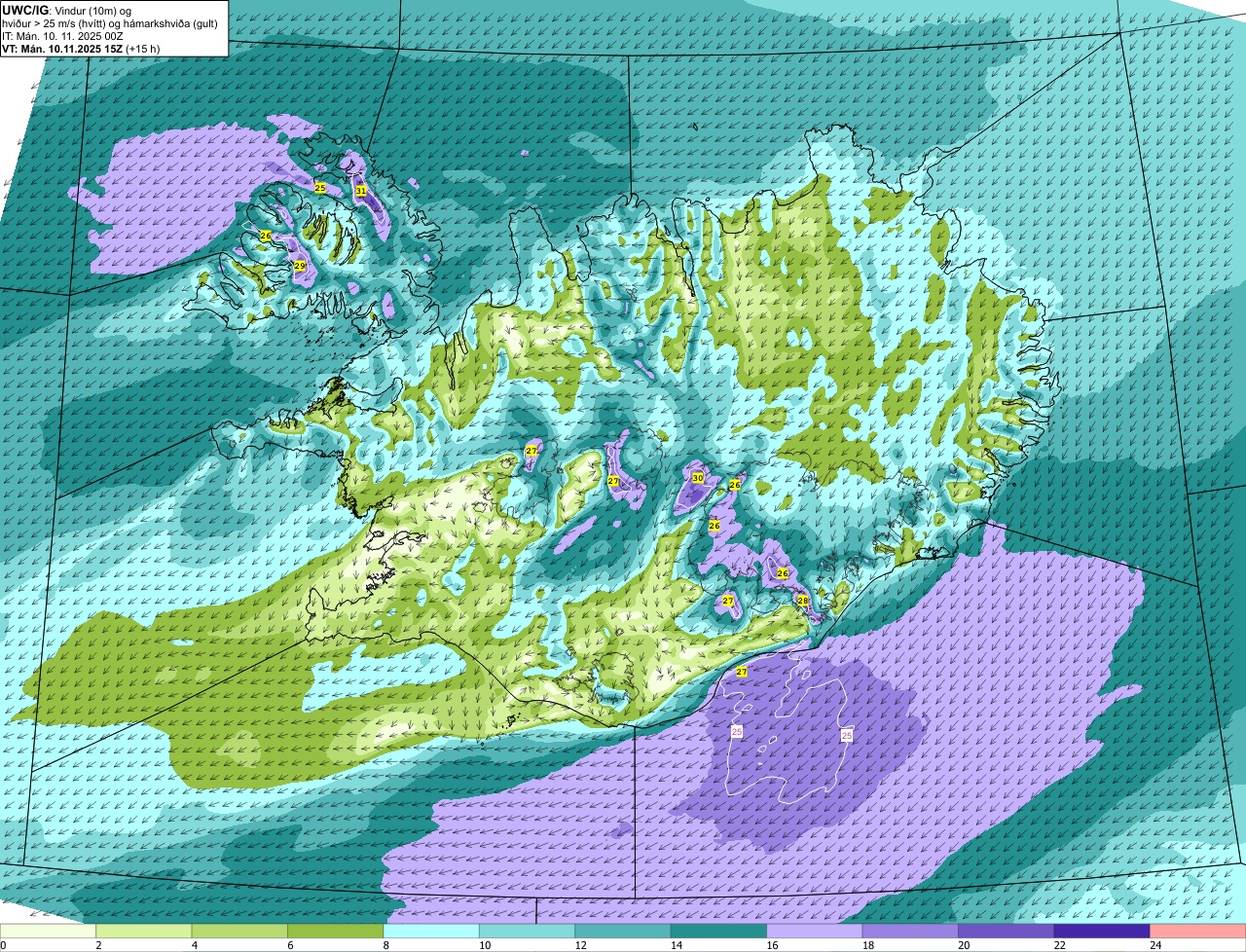Select the 'IT: Mán. 10. 11. 2025 00Z' line
1246x952 pixels.
tap(63, 35)
